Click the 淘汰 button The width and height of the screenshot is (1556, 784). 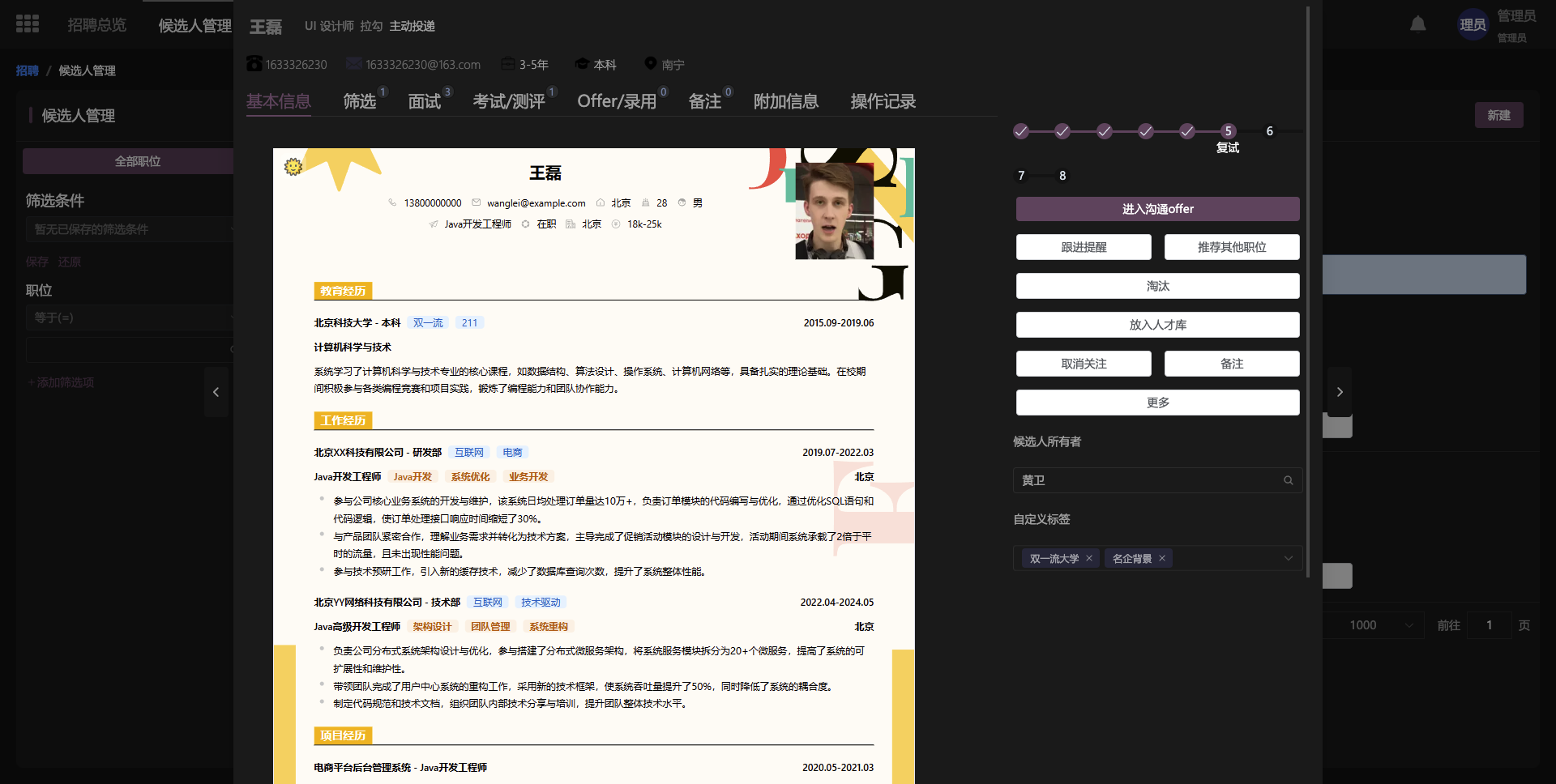[x=1157, y=286]
